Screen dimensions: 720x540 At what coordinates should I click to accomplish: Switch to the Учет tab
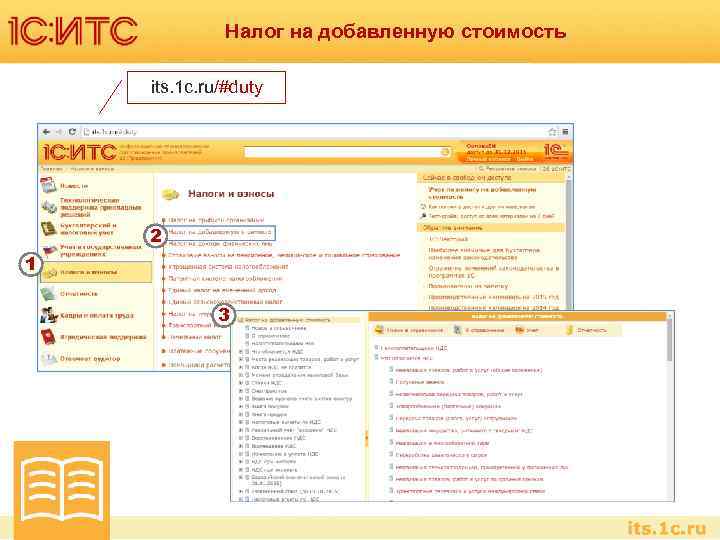coord(527,330)
